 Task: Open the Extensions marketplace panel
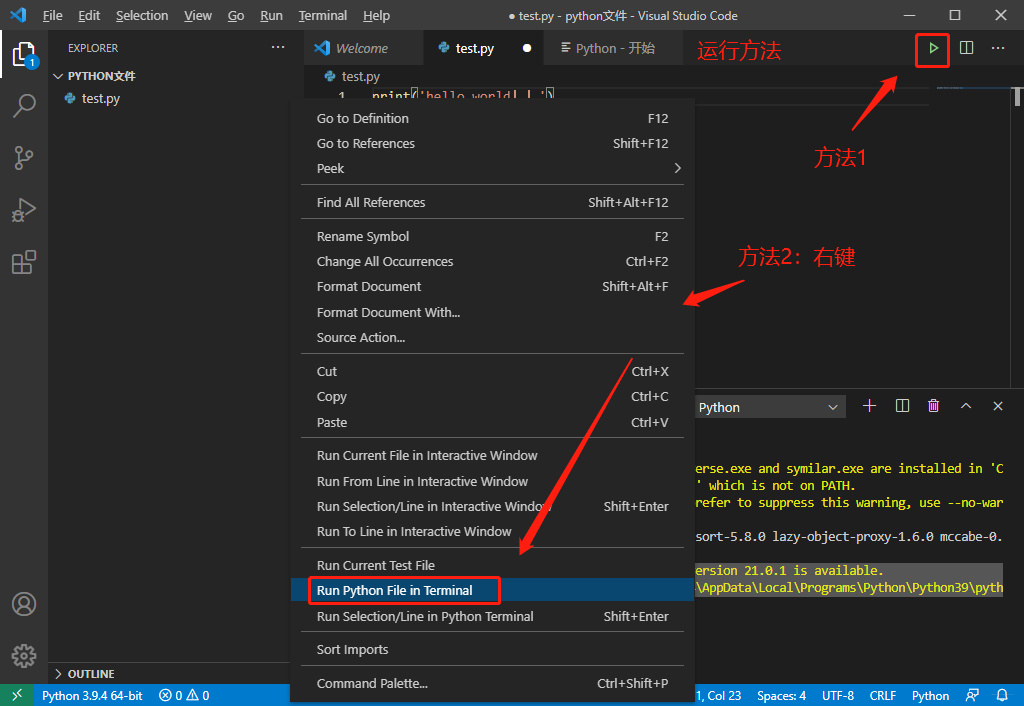click(24, 262)
